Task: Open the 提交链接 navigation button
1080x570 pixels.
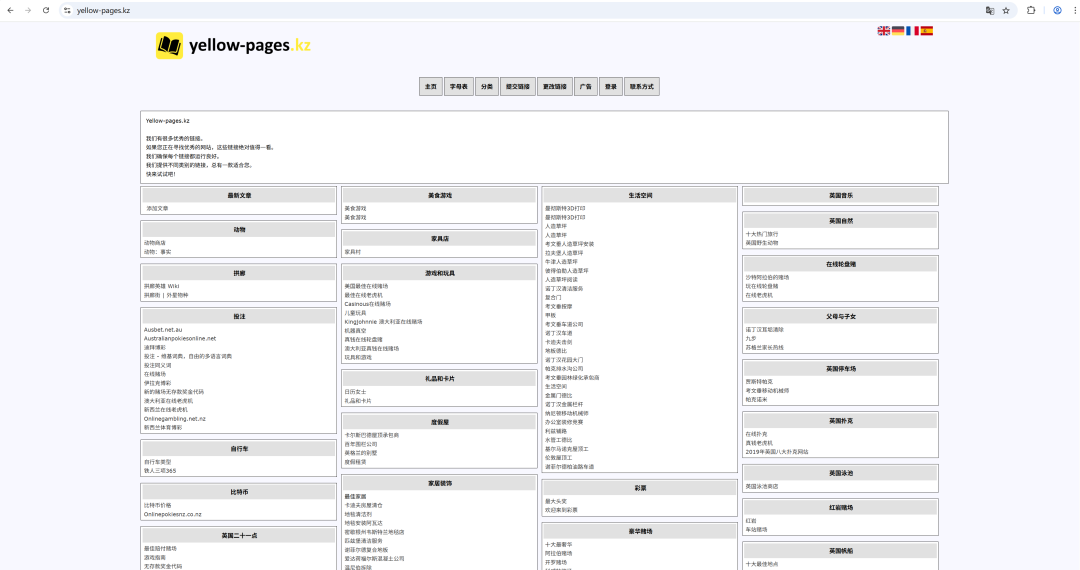Action: (x=518, y=87)
